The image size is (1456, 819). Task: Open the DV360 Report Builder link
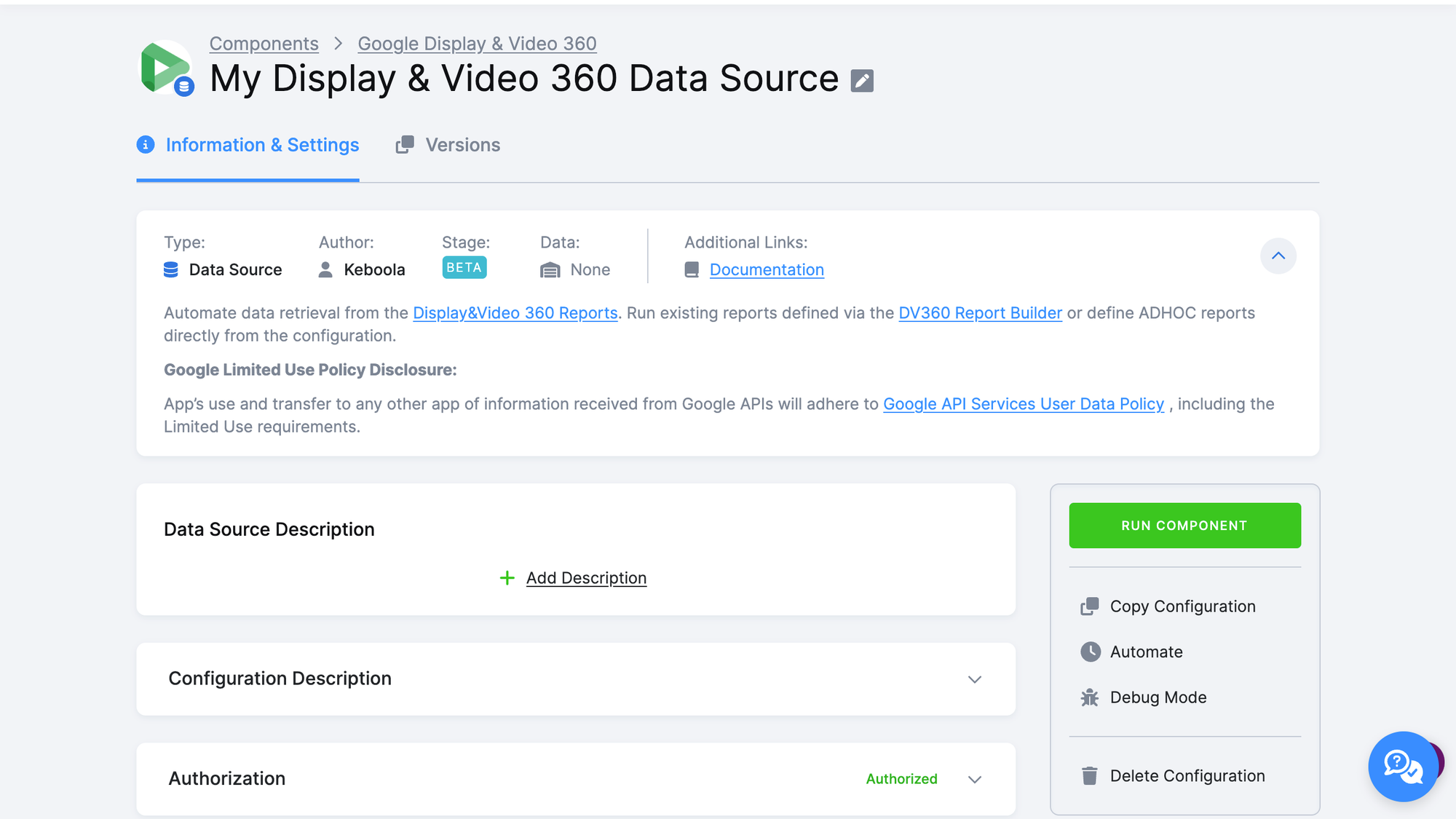click(x=980, y=312)
